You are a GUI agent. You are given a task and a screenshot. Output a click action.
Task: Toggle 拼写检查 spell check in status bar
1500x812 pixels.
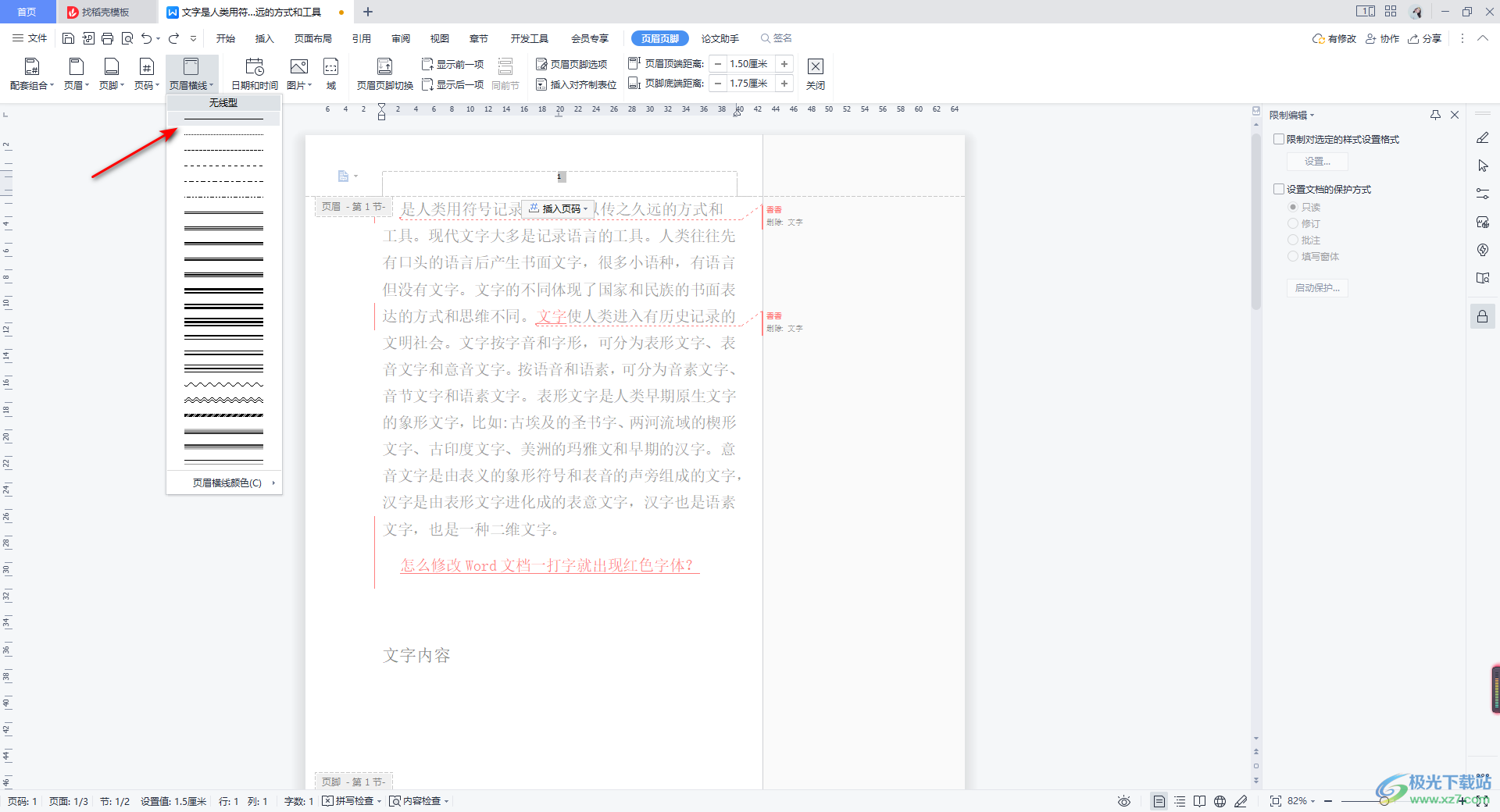pos(352,801)
